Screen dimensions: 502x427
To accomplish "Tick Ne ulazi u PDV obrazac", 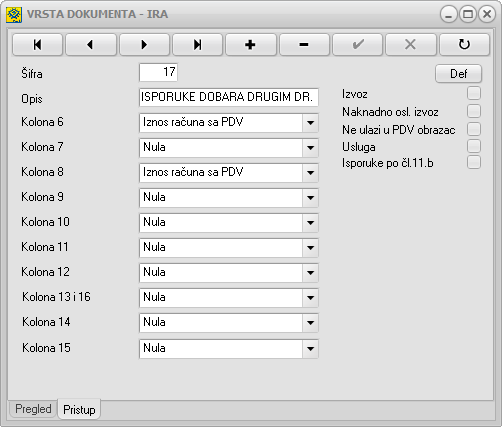I will click(x=474, y=129).
